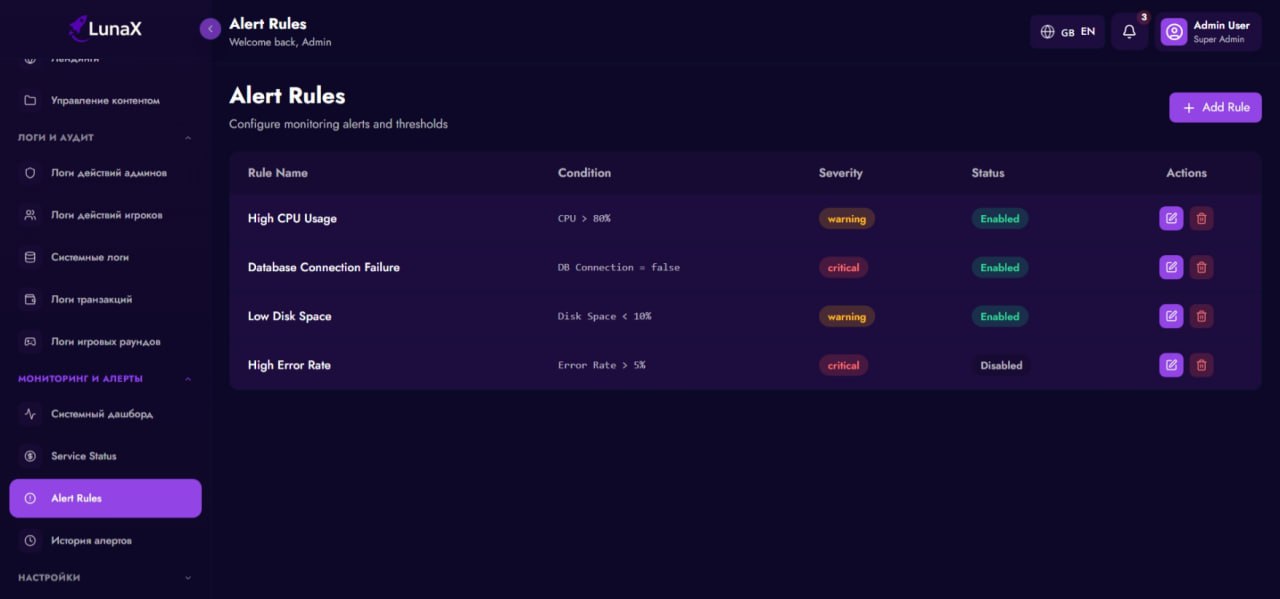Viewport: 1280px width, 599px height.
Task: Click the Status column header
Action: point(988,173)
